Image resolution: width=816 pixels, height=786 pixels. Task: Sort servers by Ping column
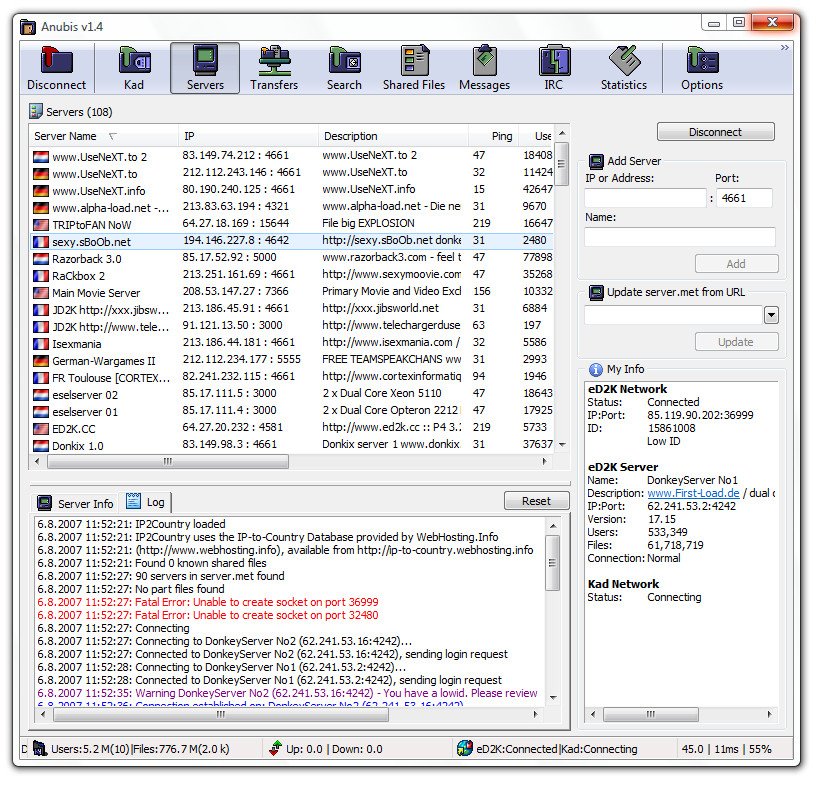[x=493, y=136]
